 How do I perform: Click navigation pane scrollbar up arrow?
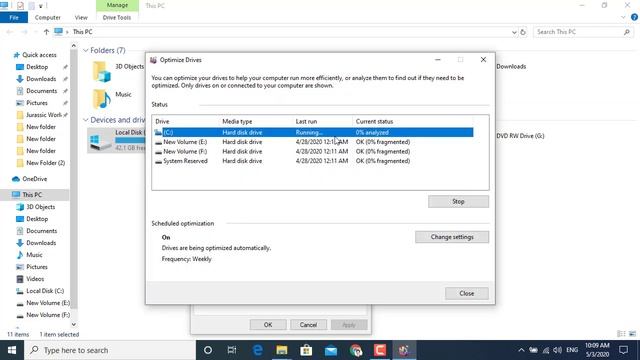(x=73, y=45)
